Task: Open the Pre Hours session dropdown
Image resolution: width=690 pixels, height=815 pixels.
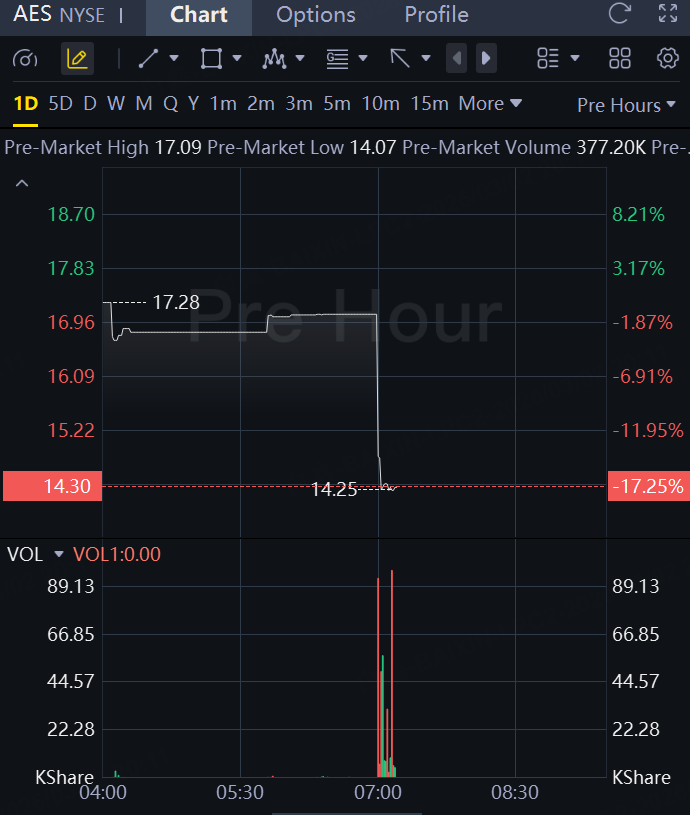Action: [x=626, y=105]
